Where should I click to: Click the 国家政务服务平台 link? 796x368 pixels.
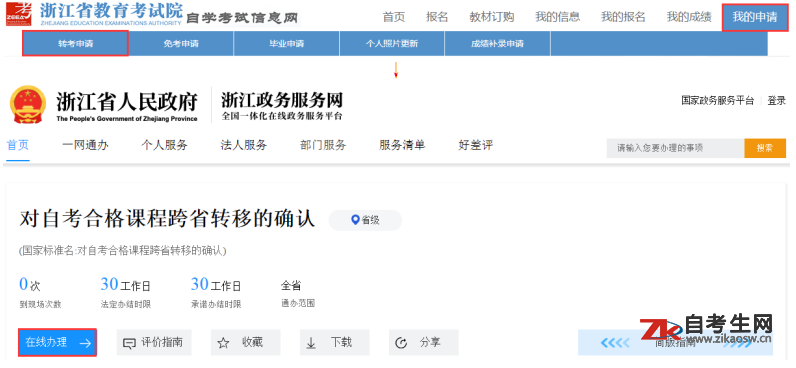coord(718,101)
